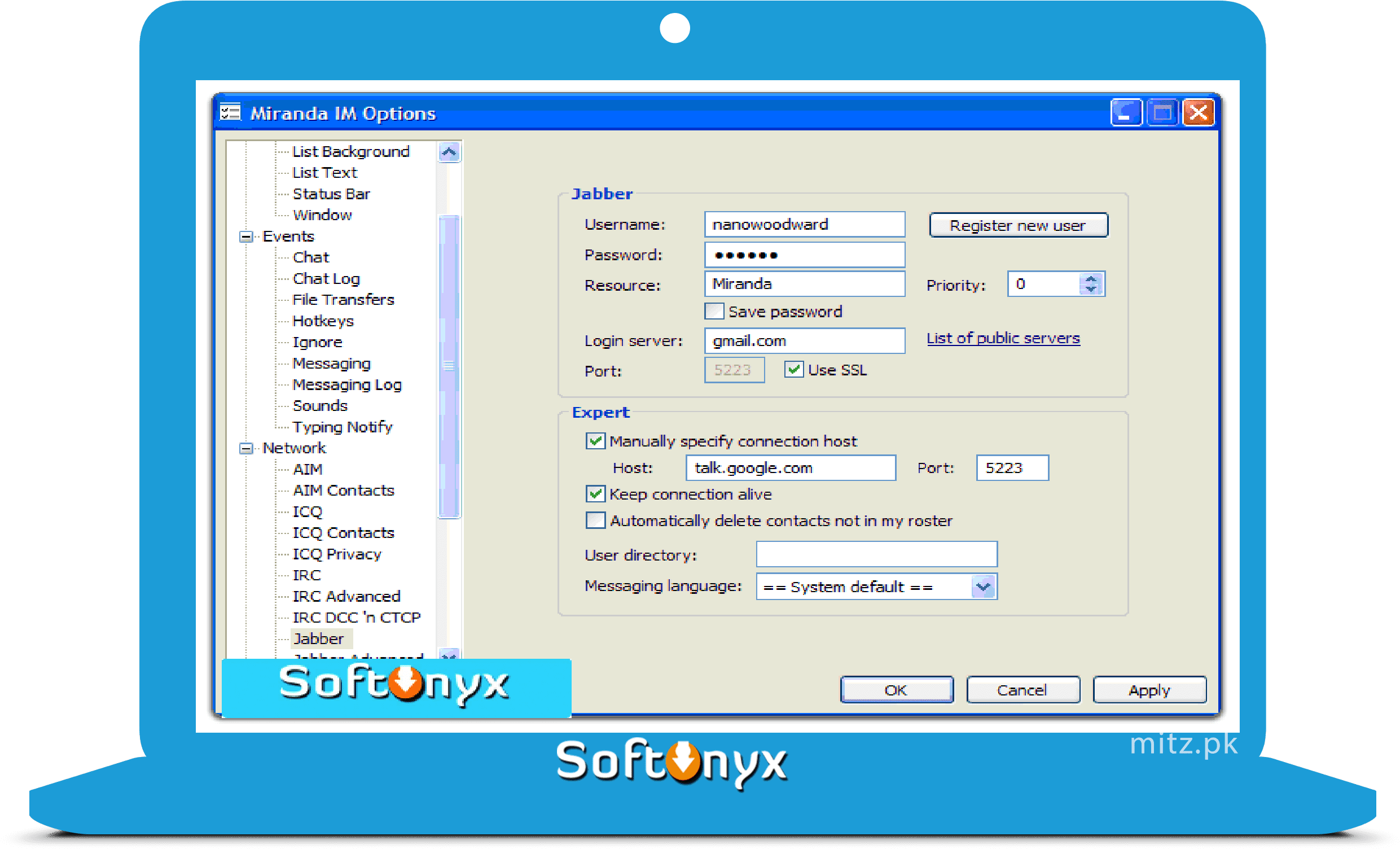Screen dimensions: 1400x849
Task: Select ICQ Privacy tree item
Action: pyautogui.click(x=336, y=554)
